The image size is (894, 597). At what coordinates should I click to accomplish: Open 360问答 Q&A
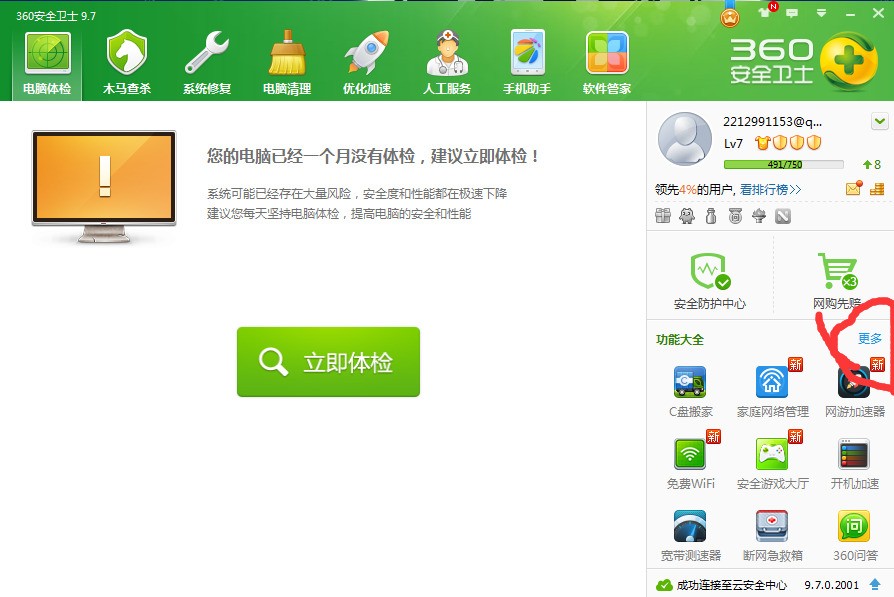coord(854,536)
